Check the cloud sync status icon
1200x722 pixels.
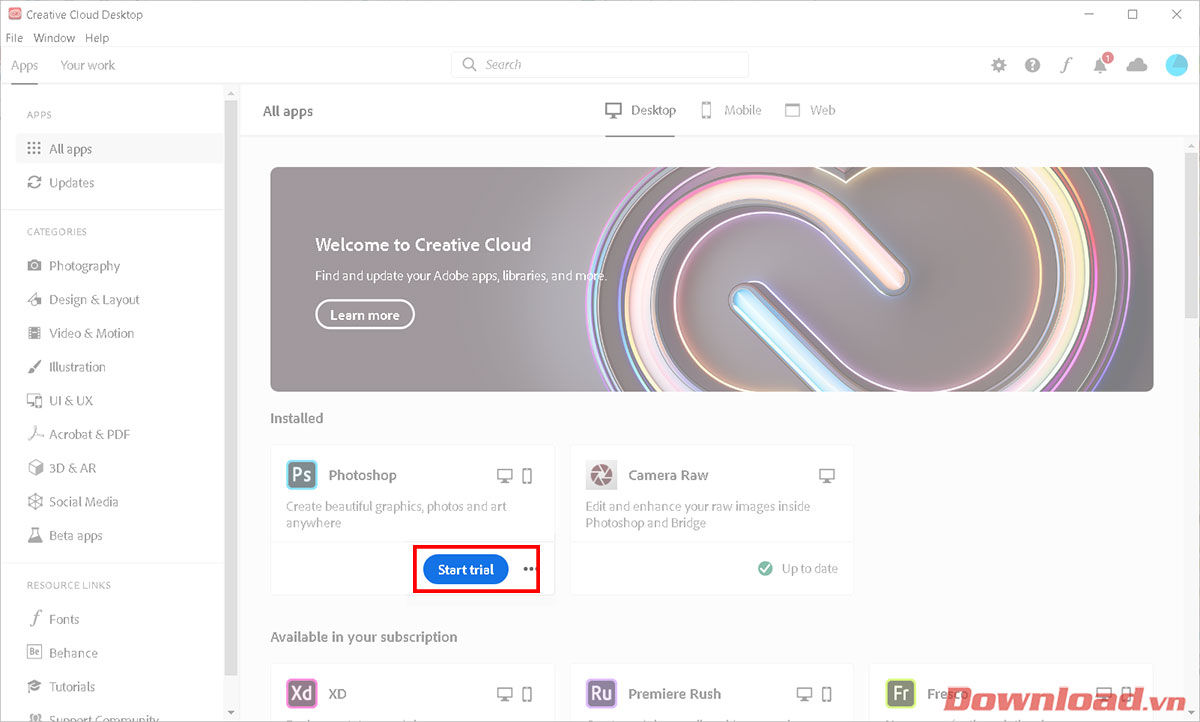coord(1137,65)
